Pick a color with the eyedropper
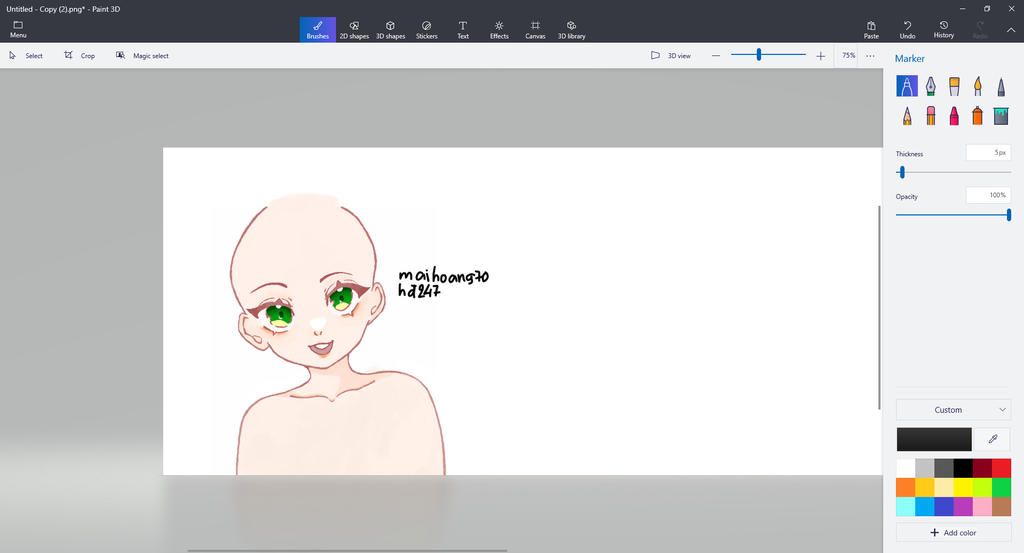 coord(993,439)
